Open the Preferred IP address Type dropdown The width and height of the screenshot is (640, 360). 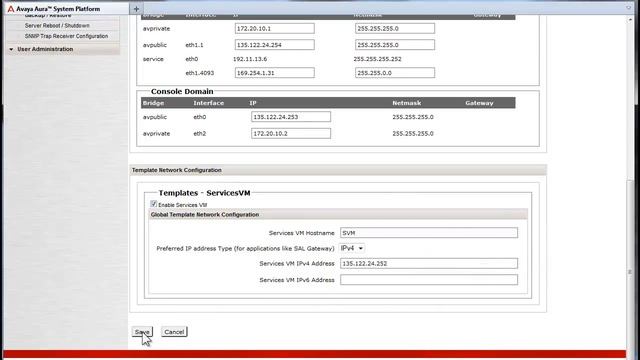(x=352, y=248)
